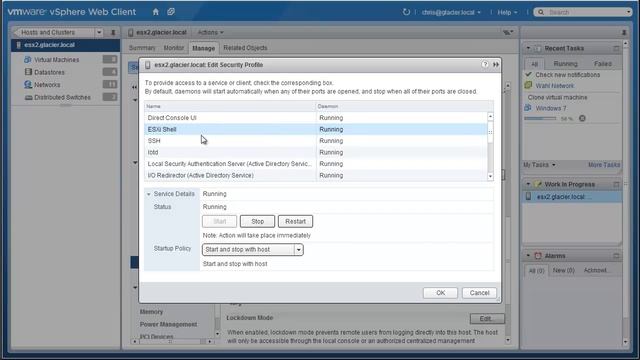Maximize the Recent Tasks panel
This screenshot has width=640, height=360.
[x=616, y=48]
